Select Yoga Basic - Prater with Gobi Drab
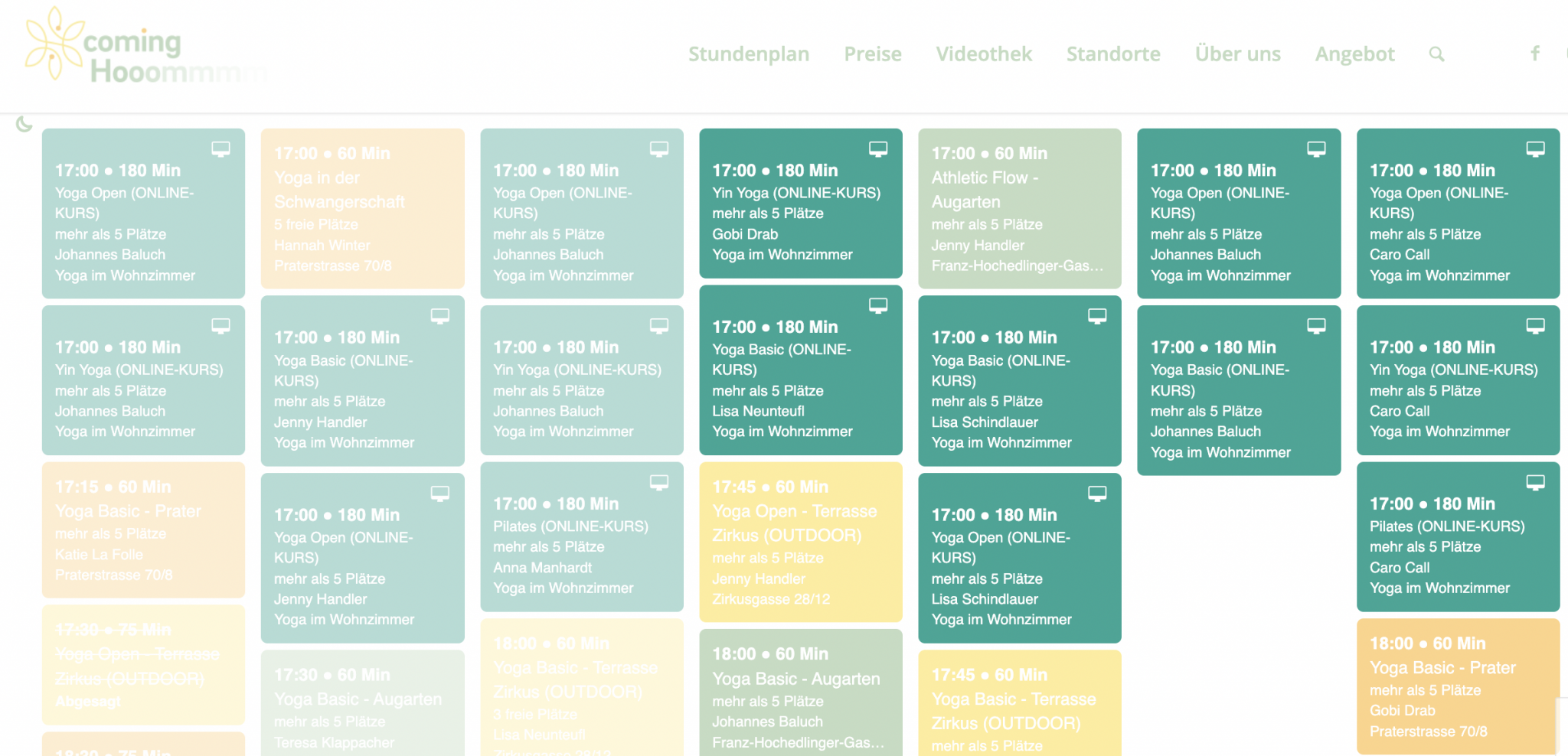The height and width of the screenshot is (756, 1568). tap(1458, 686)
